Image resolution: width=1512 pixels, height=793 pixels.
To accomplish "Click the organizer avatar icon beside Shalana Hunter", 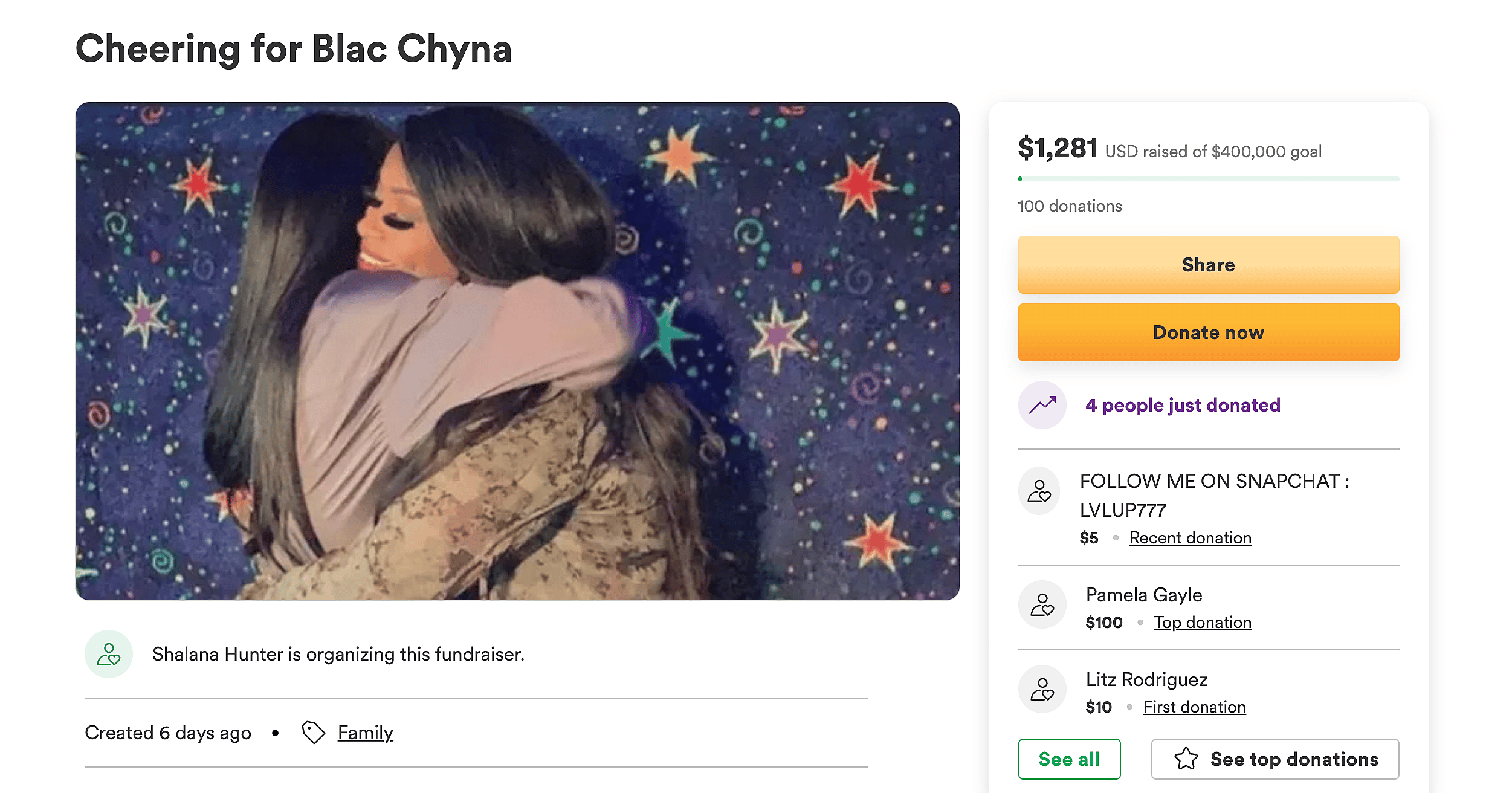I will pyautogui.click(x=109, y=654).
